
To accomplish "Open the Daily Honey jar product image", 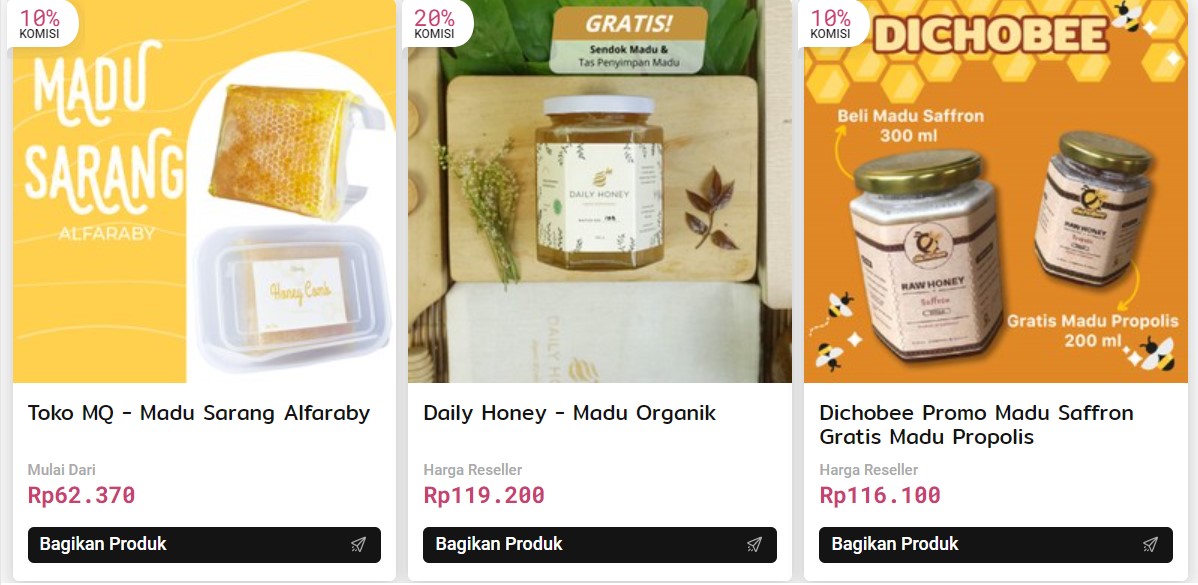I will (x=600, y=191).
